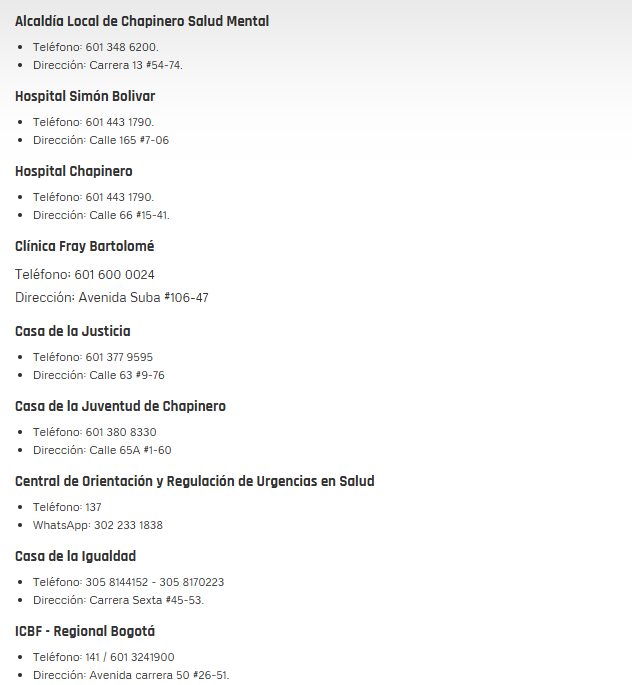Click the phone number 601 377 9595
Viewport: 632px width, 685px height.
119,357
